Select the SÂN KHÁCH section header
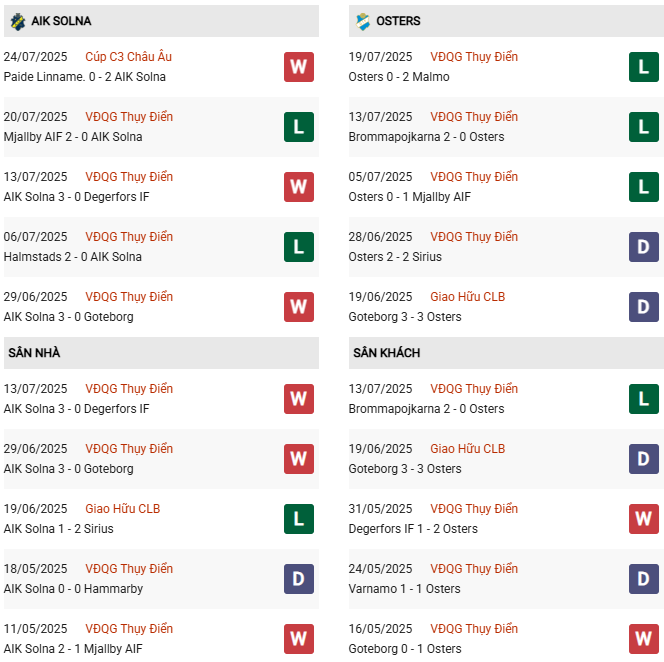 pyautogui.click(x=386, y=353)
